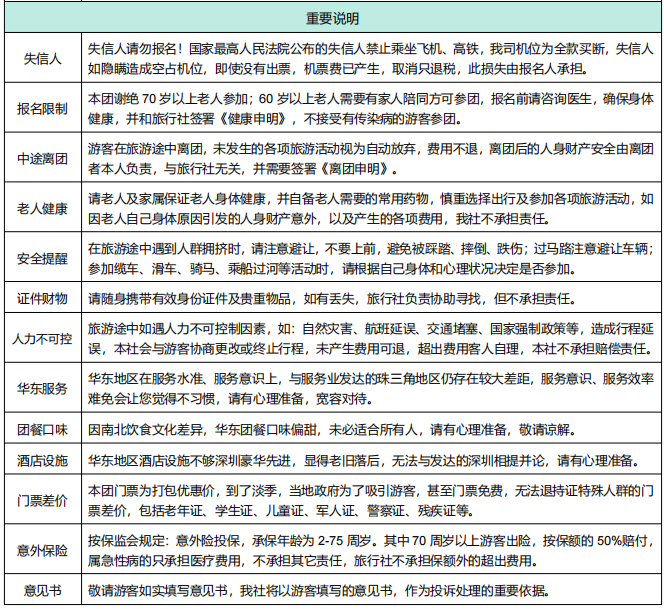
Task: Click the 中途离团 row label
Action: tap(42, 158)
